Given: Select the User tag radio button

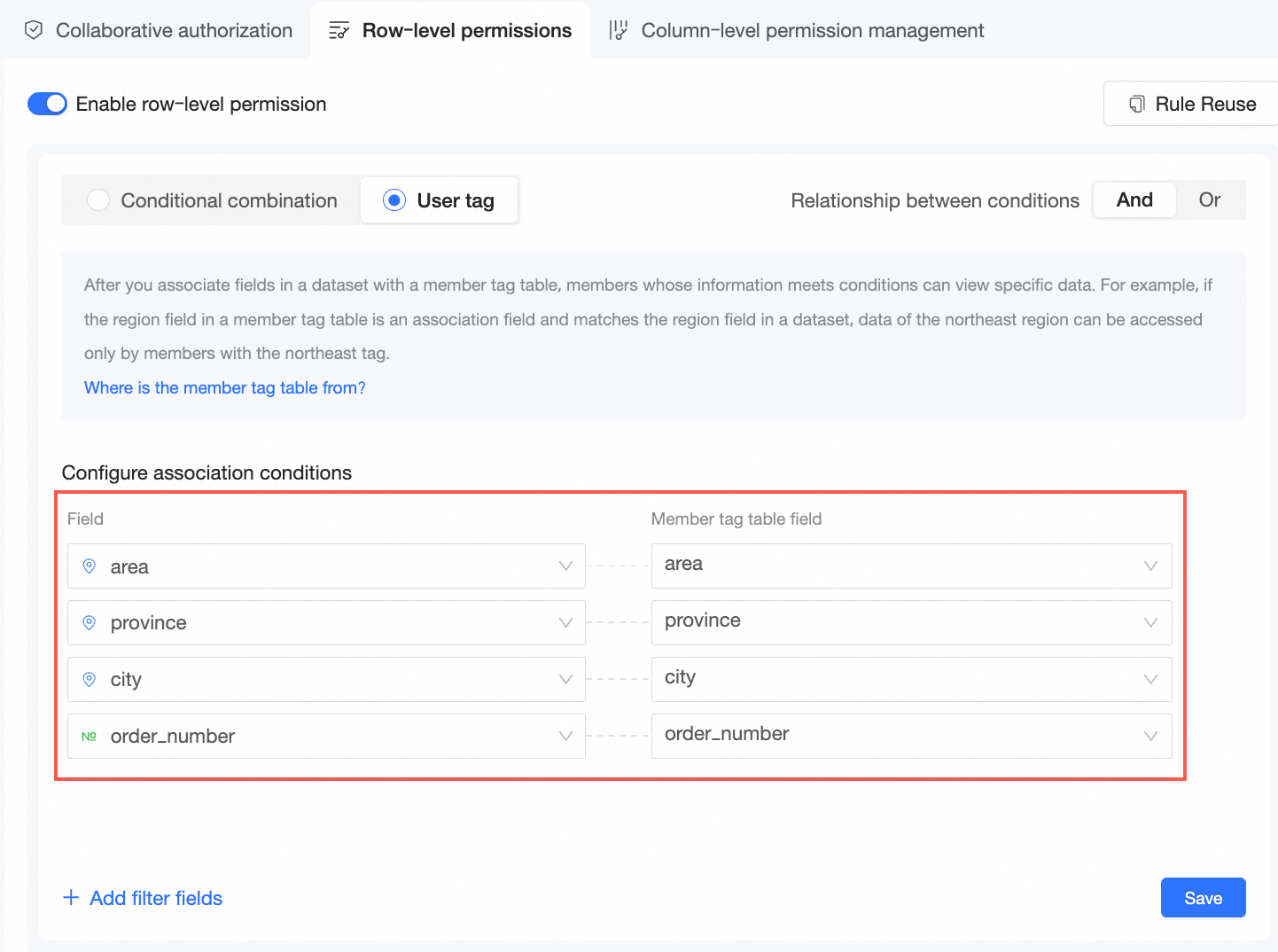Looking at the screenshot, I should 394,200.
